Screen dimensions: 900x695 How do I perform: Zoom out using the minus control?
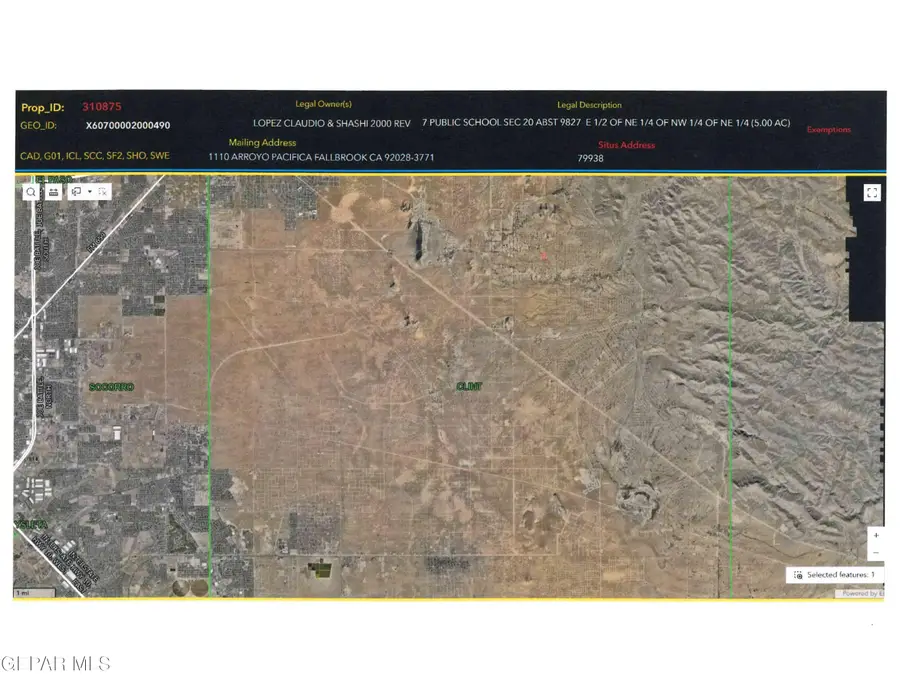[x=877, y=551]
